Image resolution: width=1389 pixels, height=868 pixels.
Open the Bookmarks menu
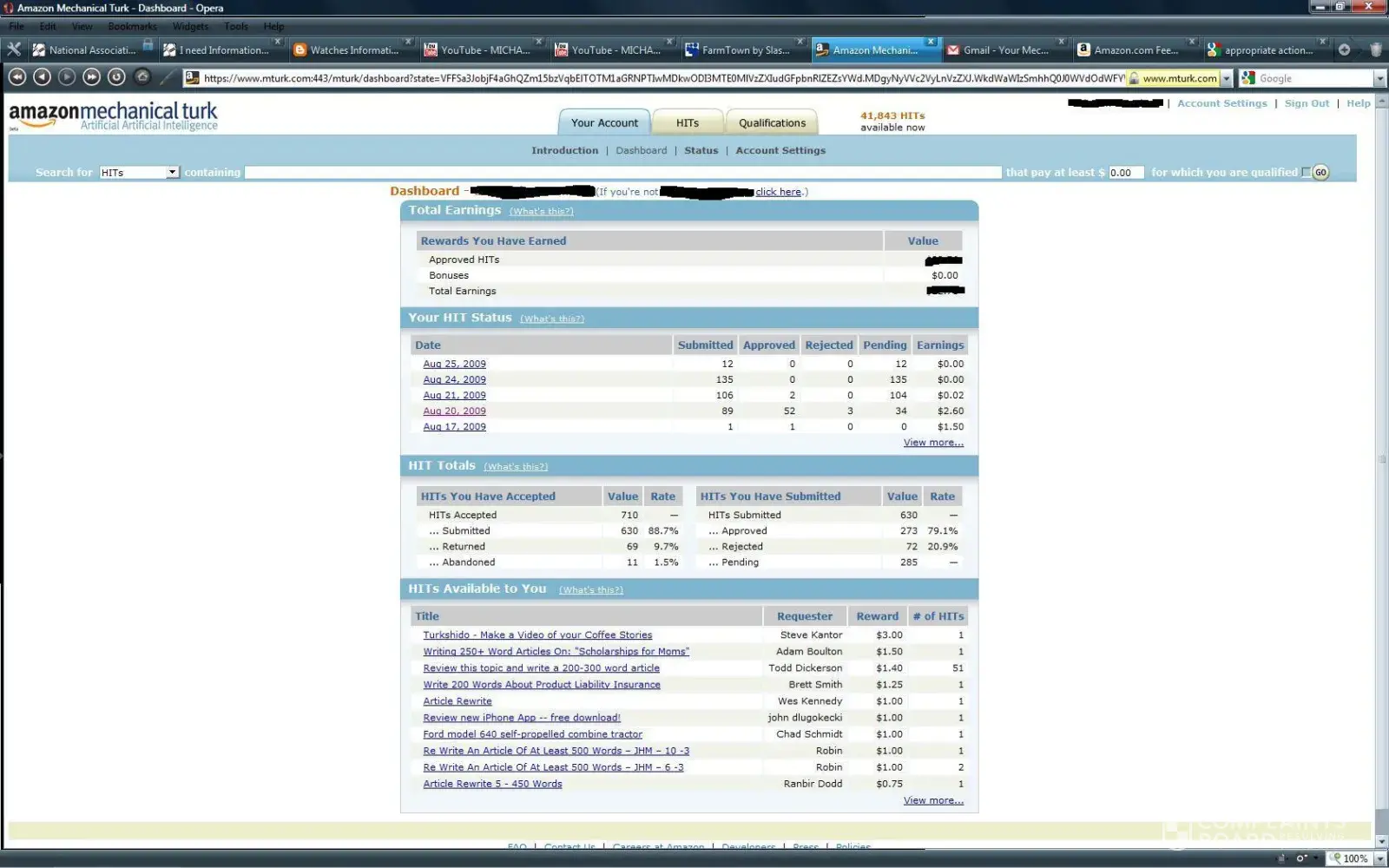(132, 26)
